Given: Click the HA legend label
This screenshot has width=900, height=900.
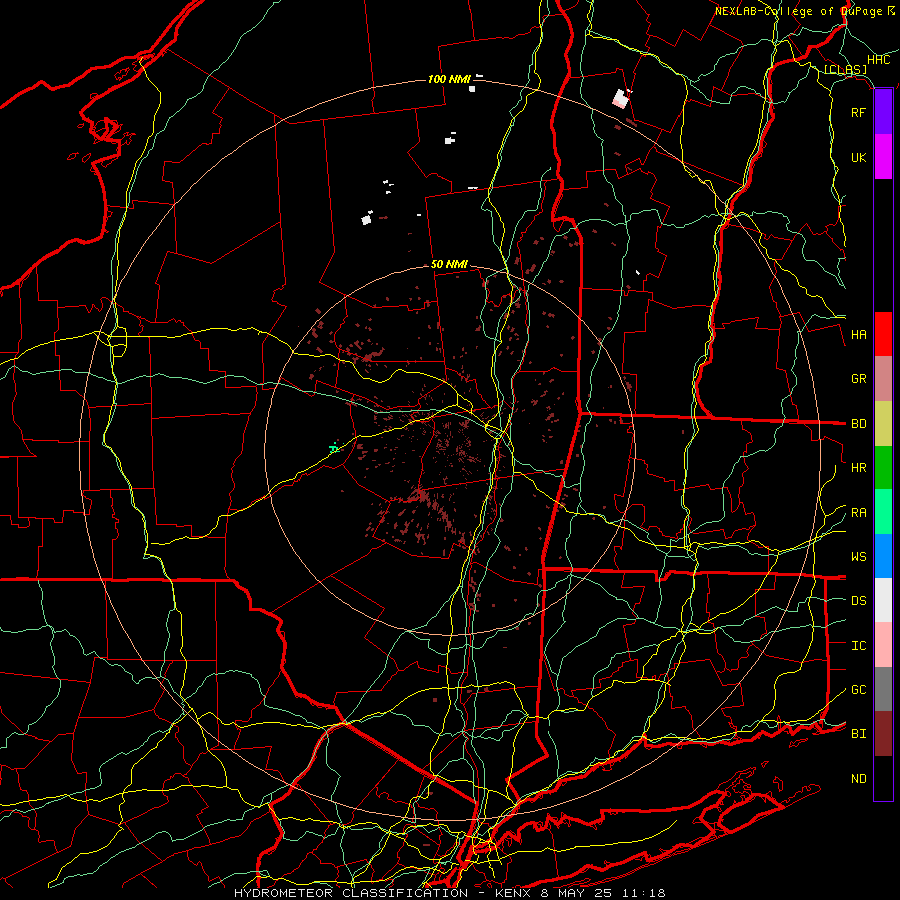Looking at the screenshot, I should pos(859,334).
